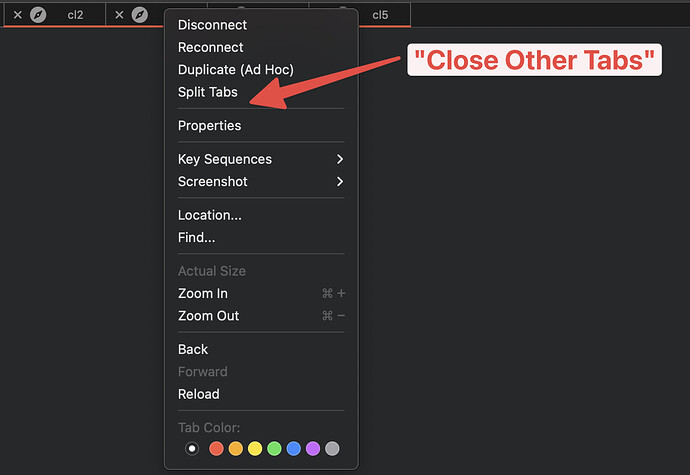The image size is (690, 475).
Task: Select the purple tab color
Action: click(x=313, y=449)
